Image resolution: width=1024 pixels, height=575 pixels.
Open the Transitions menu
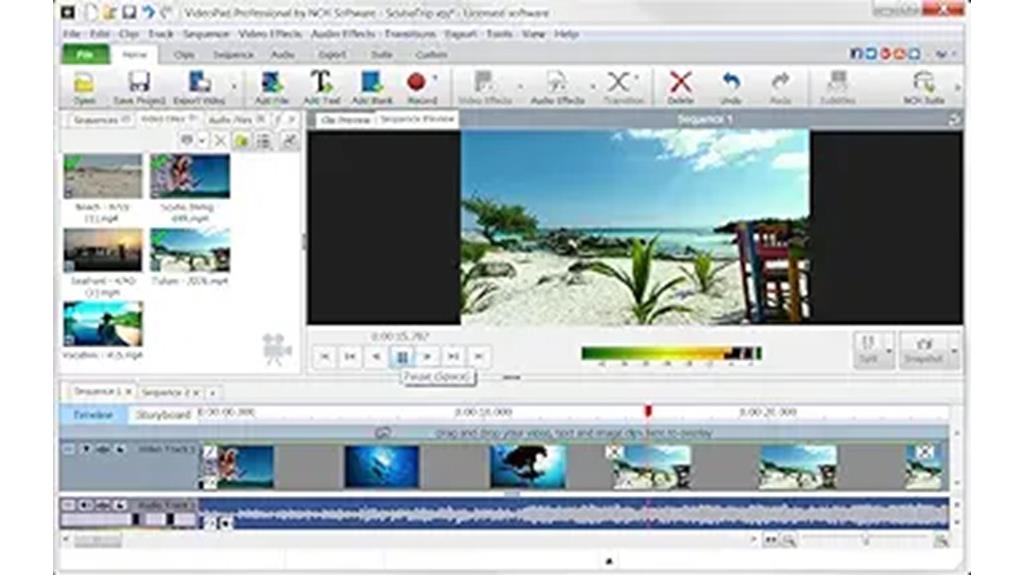pos(410,34)
